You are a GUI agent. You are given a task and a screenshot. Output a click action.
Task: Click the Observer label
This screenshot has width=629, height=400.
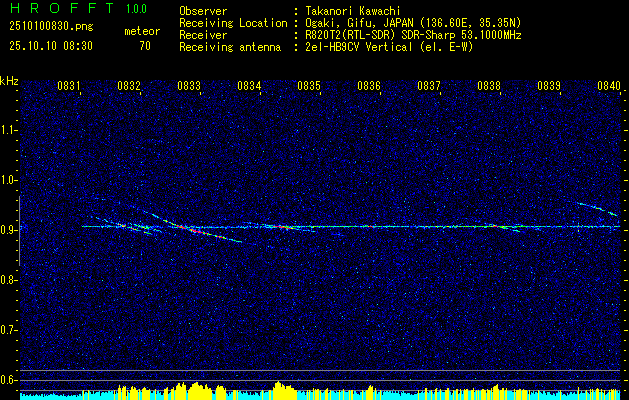203,11
